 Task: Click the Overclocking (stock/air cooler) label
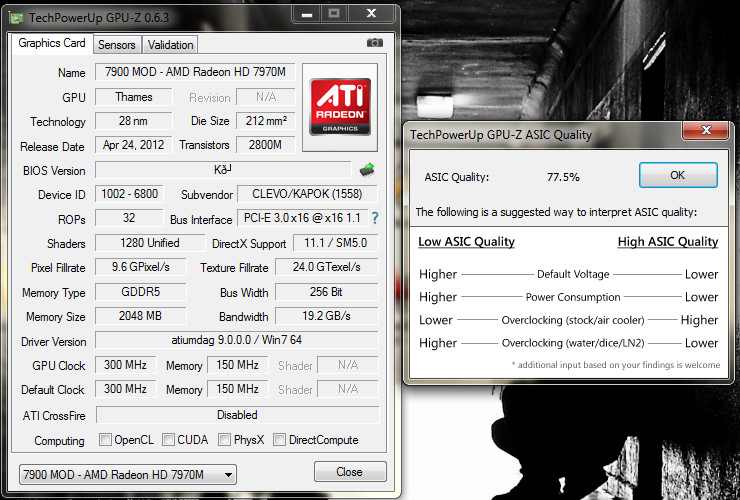click(573, 320)
